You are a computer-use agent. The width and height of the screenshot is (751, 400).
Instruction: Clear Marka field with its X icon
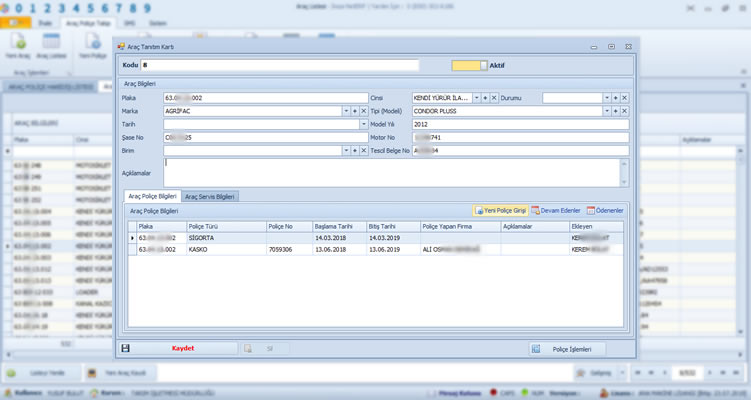tap(364, 111)
